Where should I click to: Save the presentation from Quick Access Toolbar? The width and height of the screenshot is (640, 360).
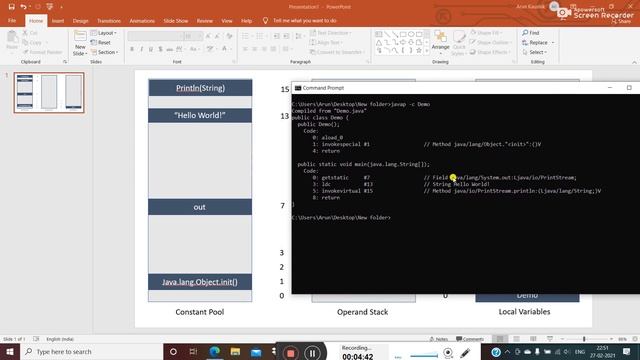click(x=11, y=7)
